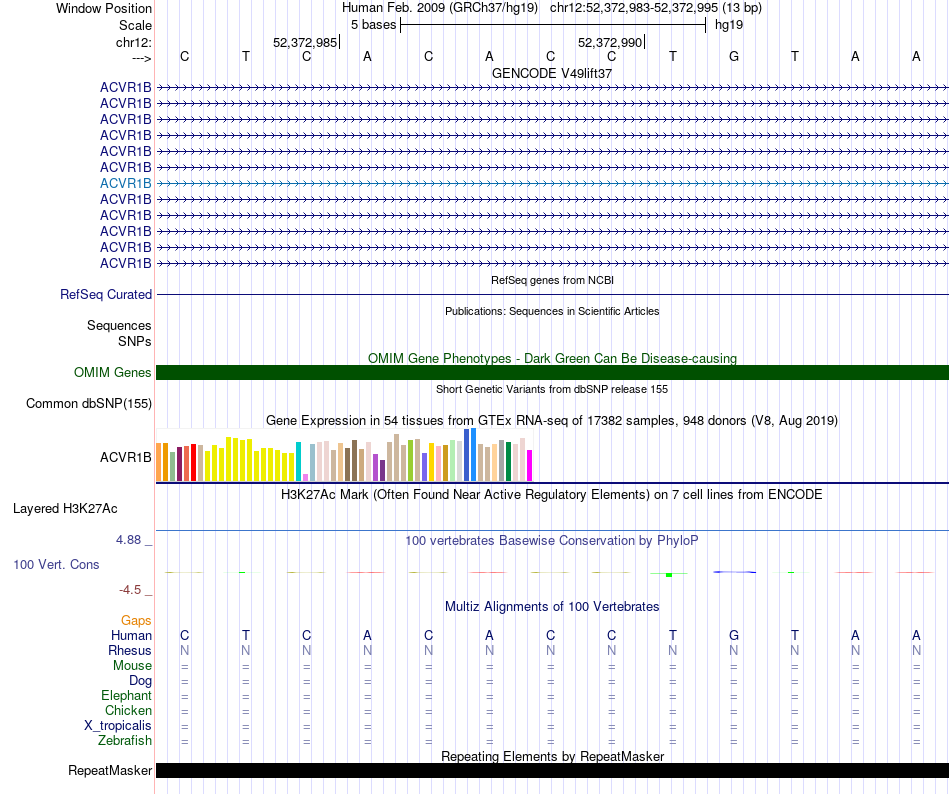
Task: Click the SNPs track label
Action: 135,342
